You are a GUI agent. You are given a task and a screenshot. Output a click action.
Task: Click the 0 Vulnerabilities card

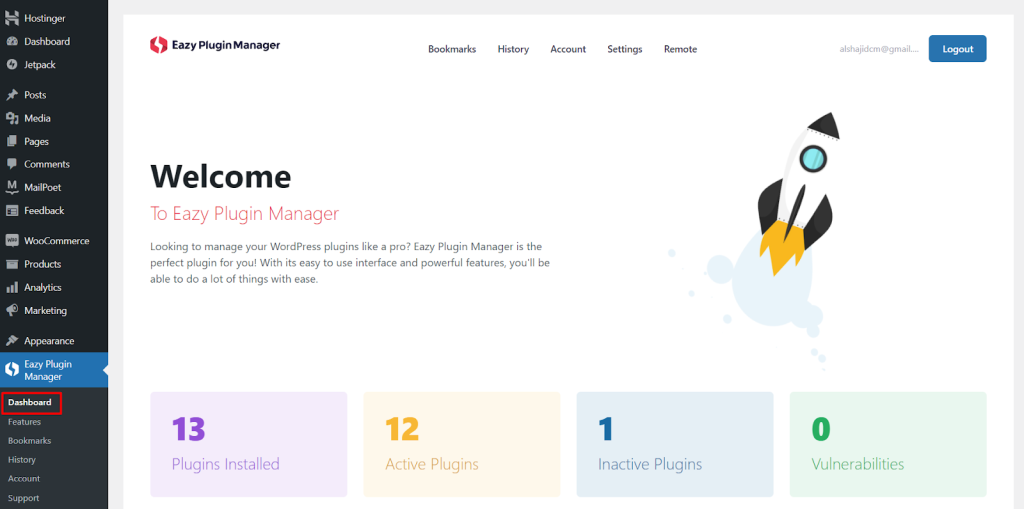888,444
